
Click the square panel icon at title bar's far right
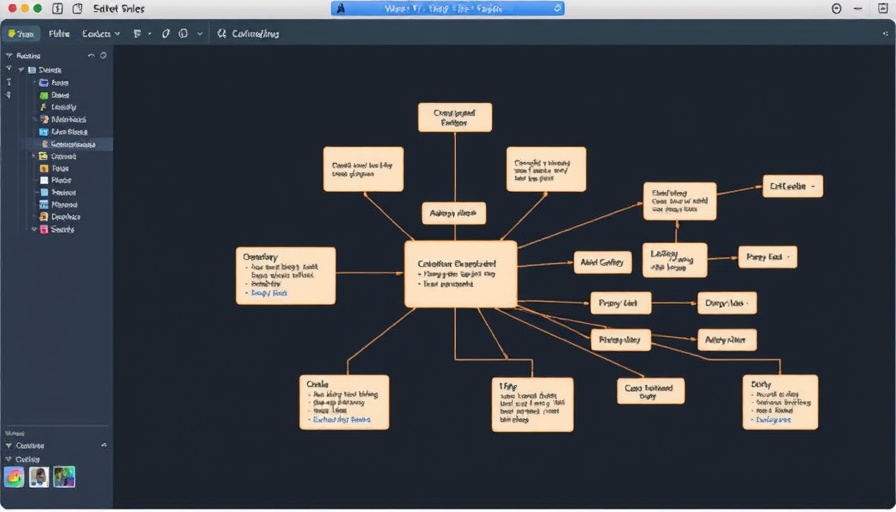[x=883, y=8]
